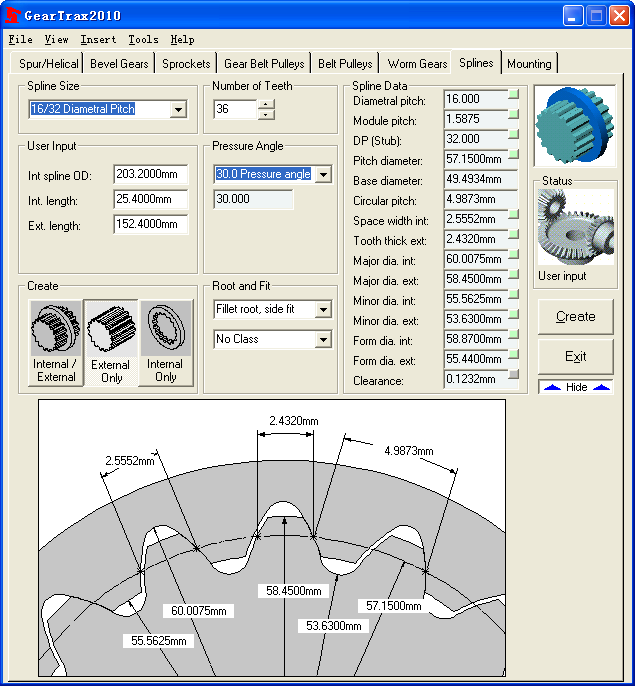
Task: Click the Hide button with blue arrows
Action: pyautogui.click(x=576, y=387)
